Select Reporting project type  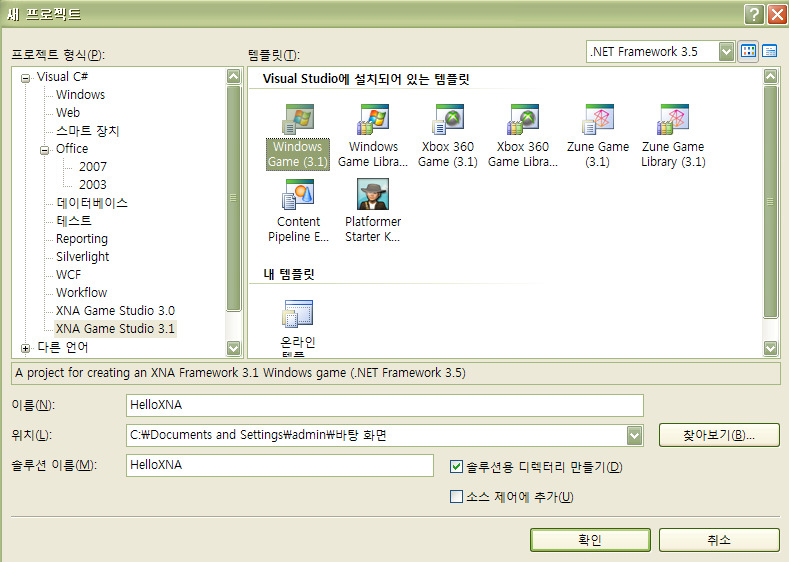82,238
